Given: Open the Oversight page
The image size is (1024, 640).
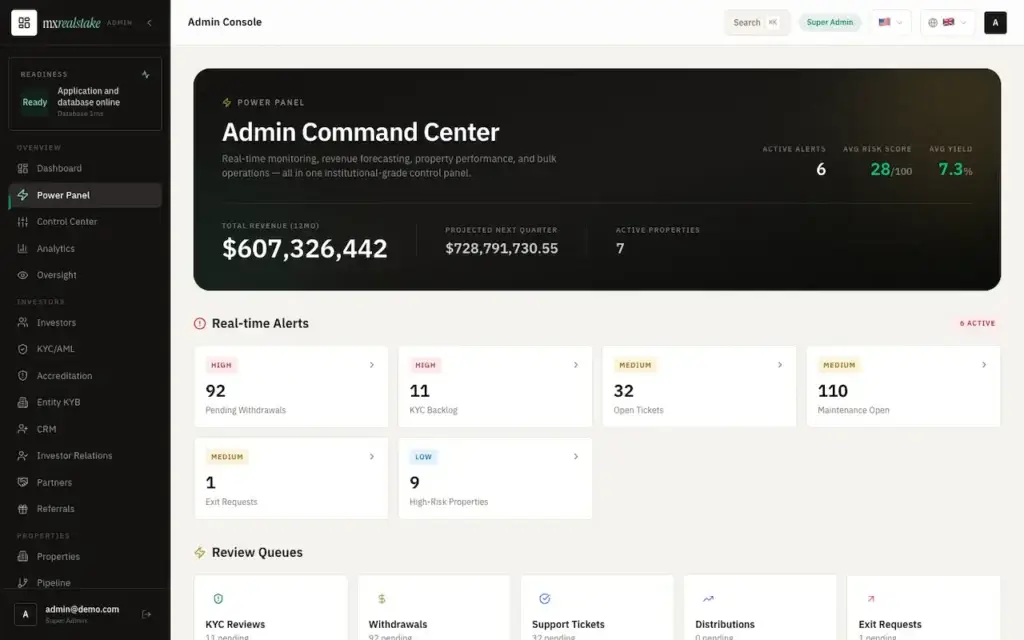Looking at the screenshot, I should [85, 275].
